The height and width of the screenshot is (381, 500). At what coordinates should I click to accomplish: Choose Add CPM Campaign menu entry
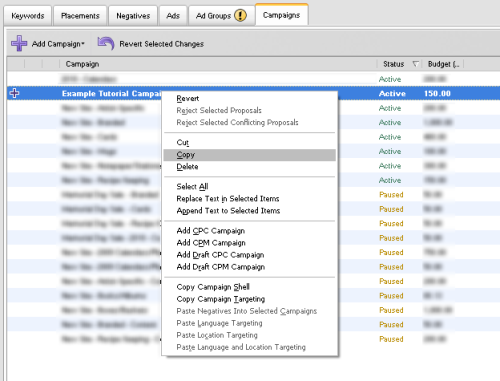tap(250, 243)
